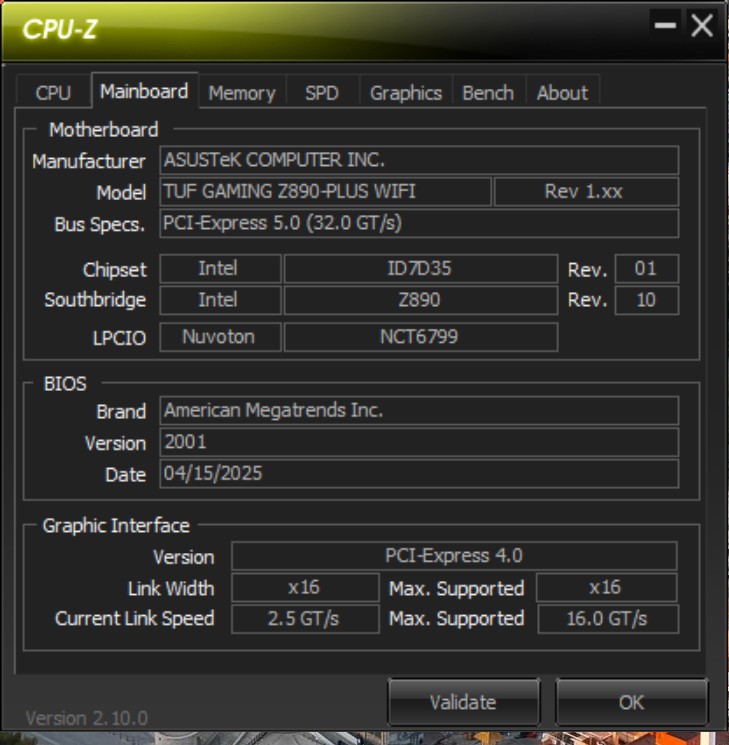The width and height of the screenshot is (729, 745).
Task: Switch to the Bench tab
Action: click(x=488, y=92)
